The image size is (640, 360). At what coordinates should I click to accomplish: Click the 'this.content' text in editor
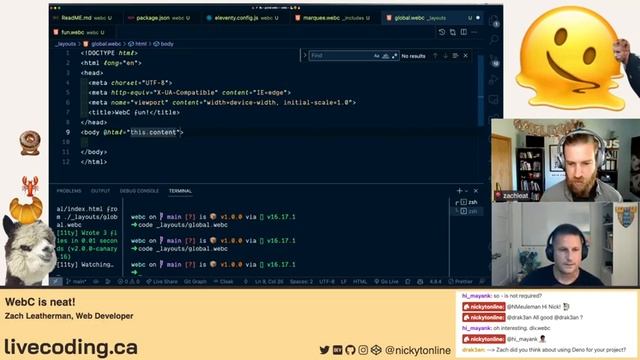click(x=153, y=132)
